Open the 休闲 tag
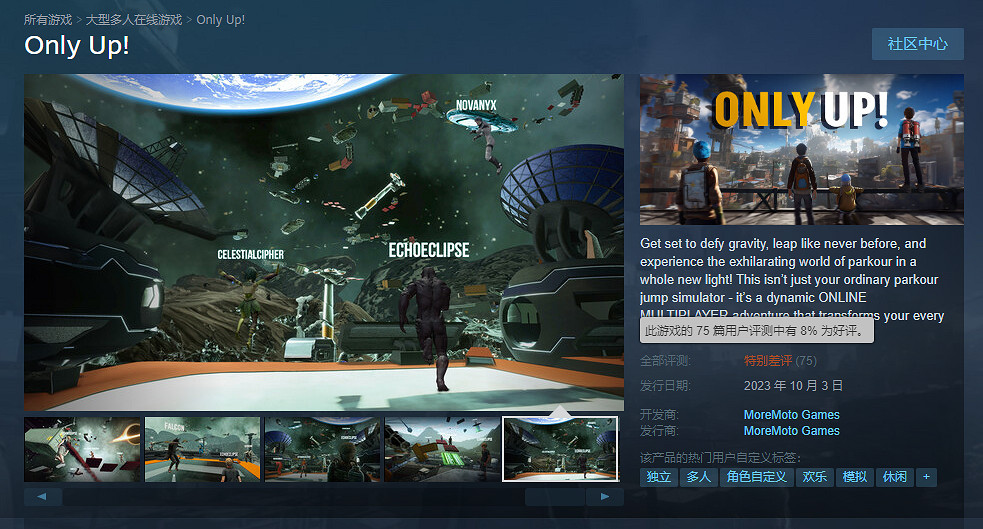This screenshot has height=529, width=983. click(x=894, y=477)
